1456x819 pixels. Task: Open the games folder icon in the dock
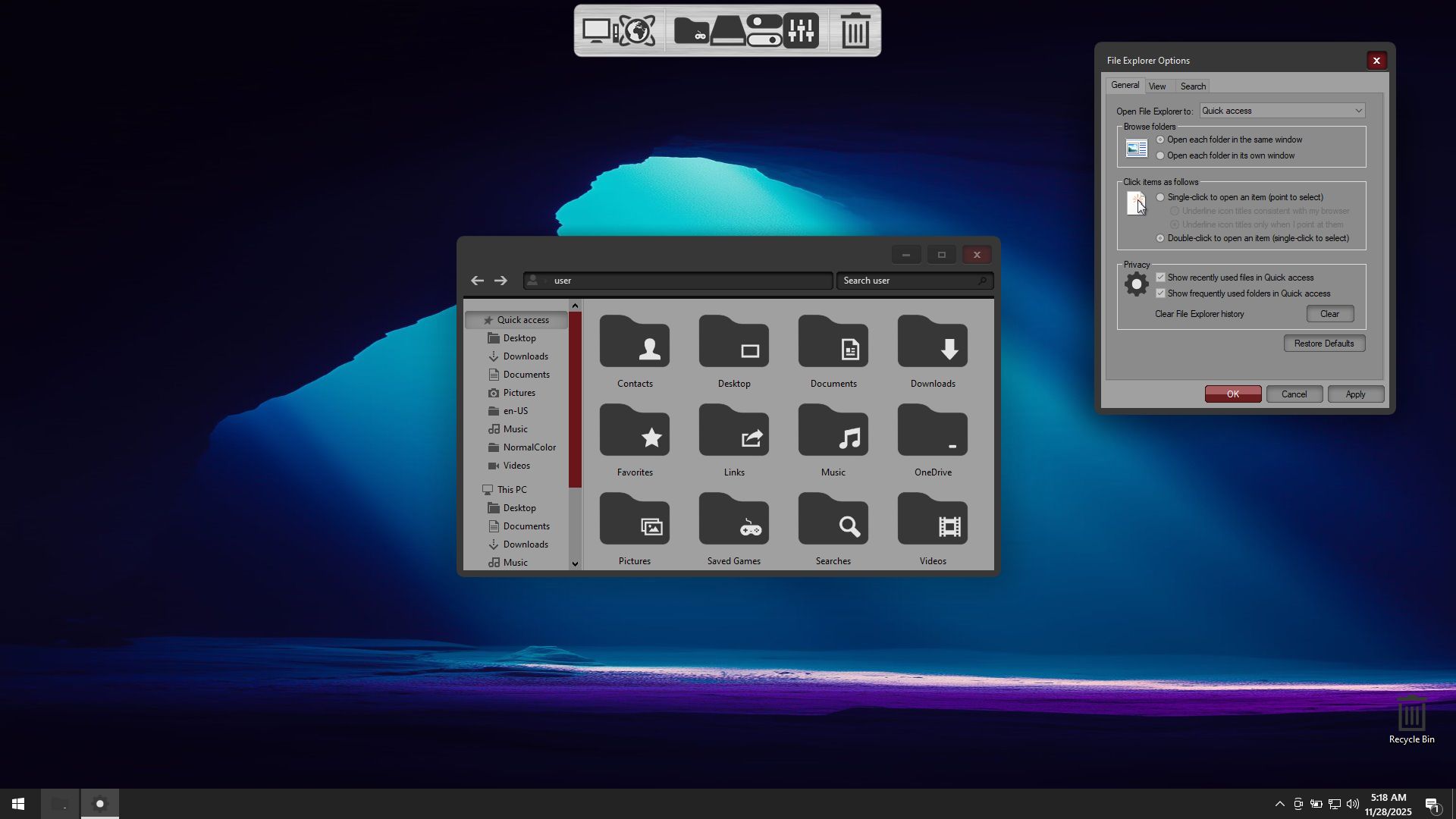coord(691,31)
